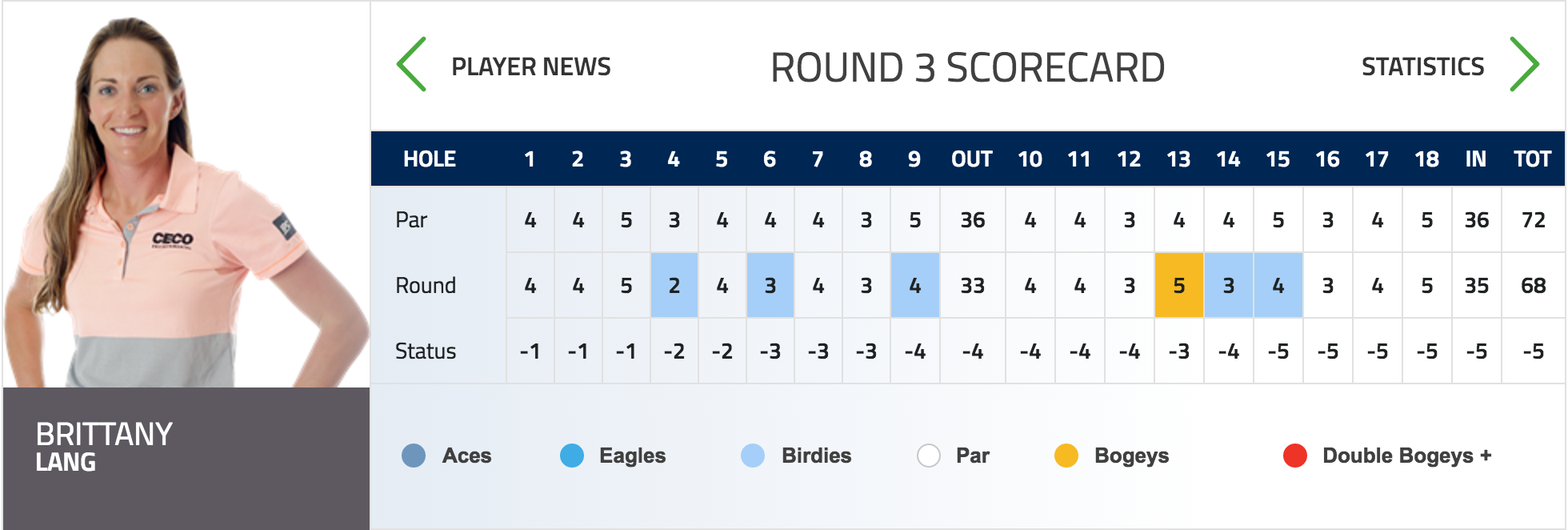Click the OUT column header
Image resolution: width=1568 pixels, height=530 pixels.
(972, 159)
